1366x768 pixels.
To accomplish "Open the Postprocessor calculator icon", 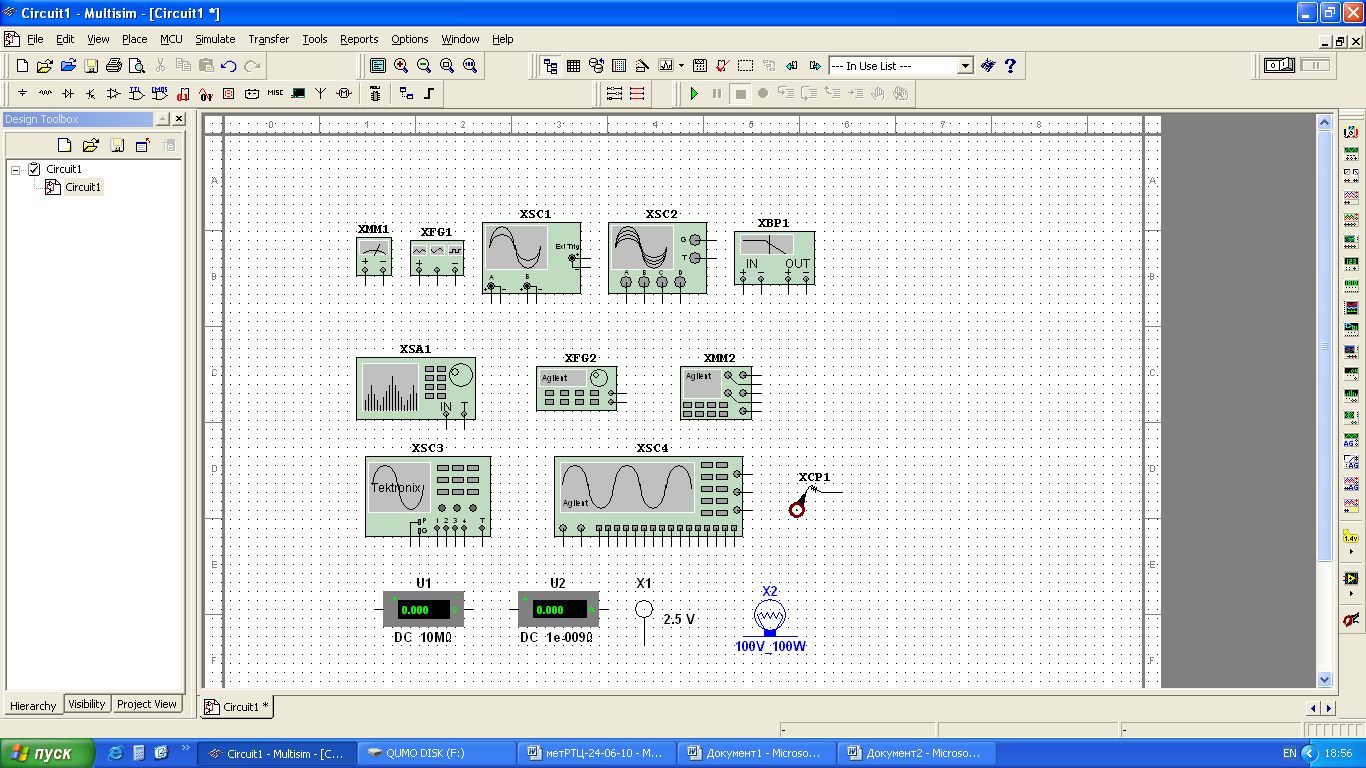I will click(x=700, y=66).
